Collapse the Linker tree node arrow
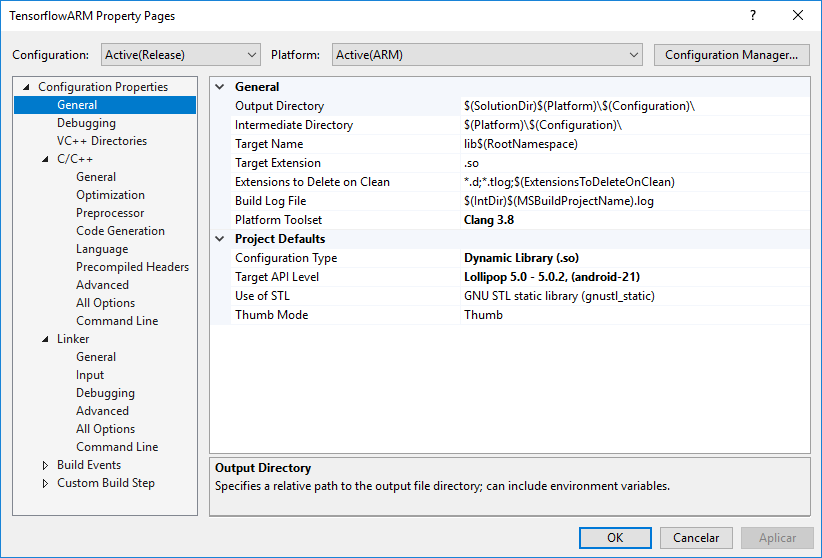Viewport: 822px width, 558px height. click(x=45, y=339)
